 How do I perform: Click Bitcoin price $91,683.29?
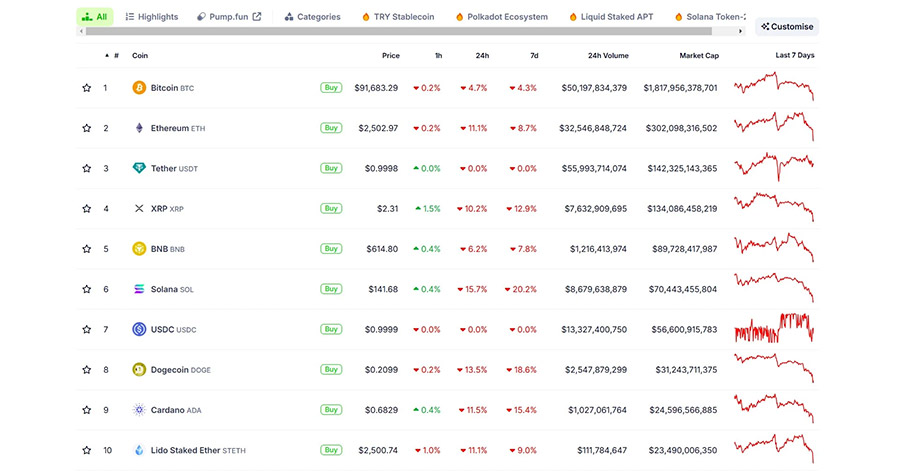(x=376, y=88)
